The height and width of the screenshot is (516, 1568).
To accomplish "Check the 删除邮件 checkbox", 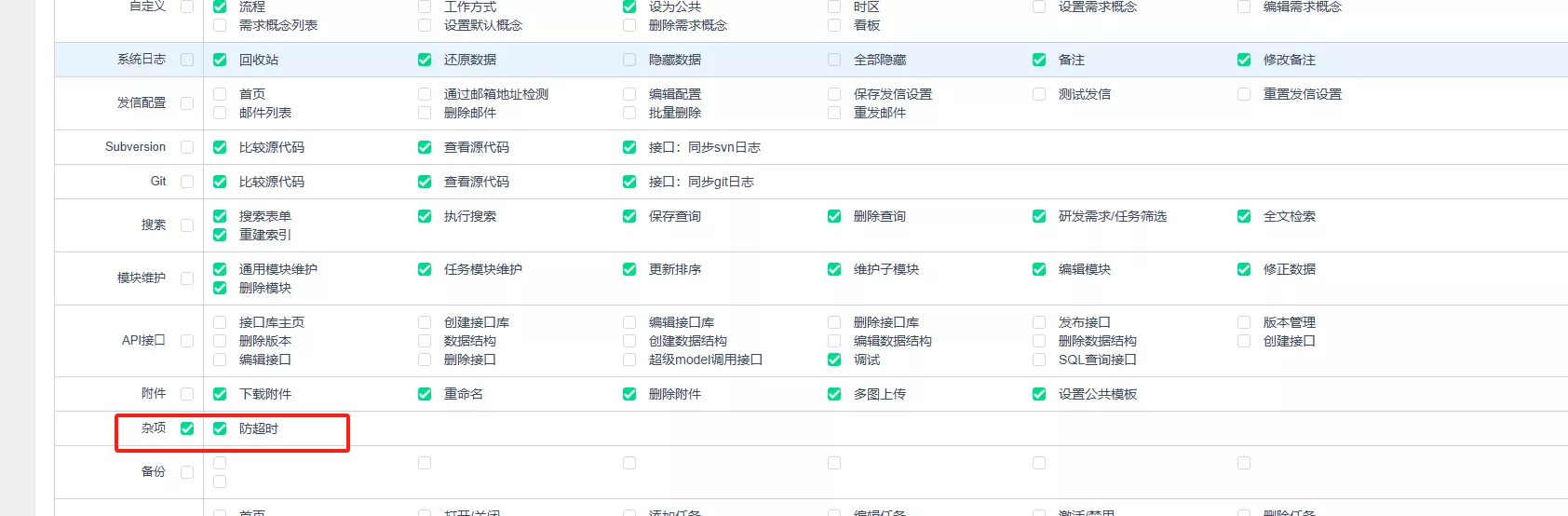I will point(425,113).
